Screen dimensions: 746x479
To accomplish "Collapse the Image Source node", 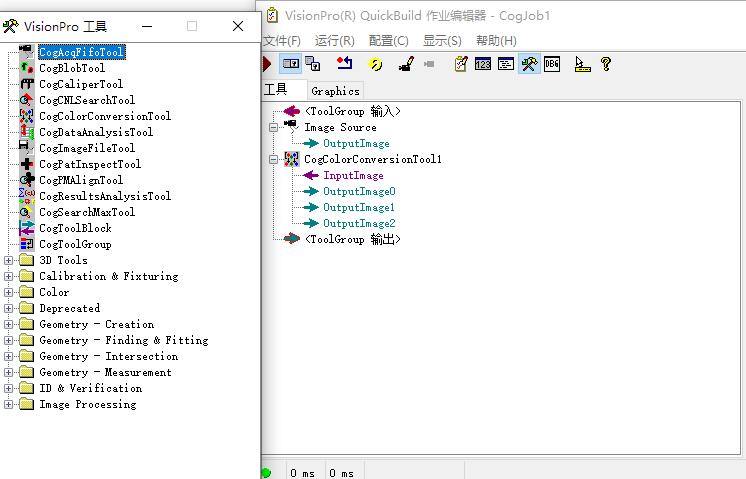I will tap(274, 127).
